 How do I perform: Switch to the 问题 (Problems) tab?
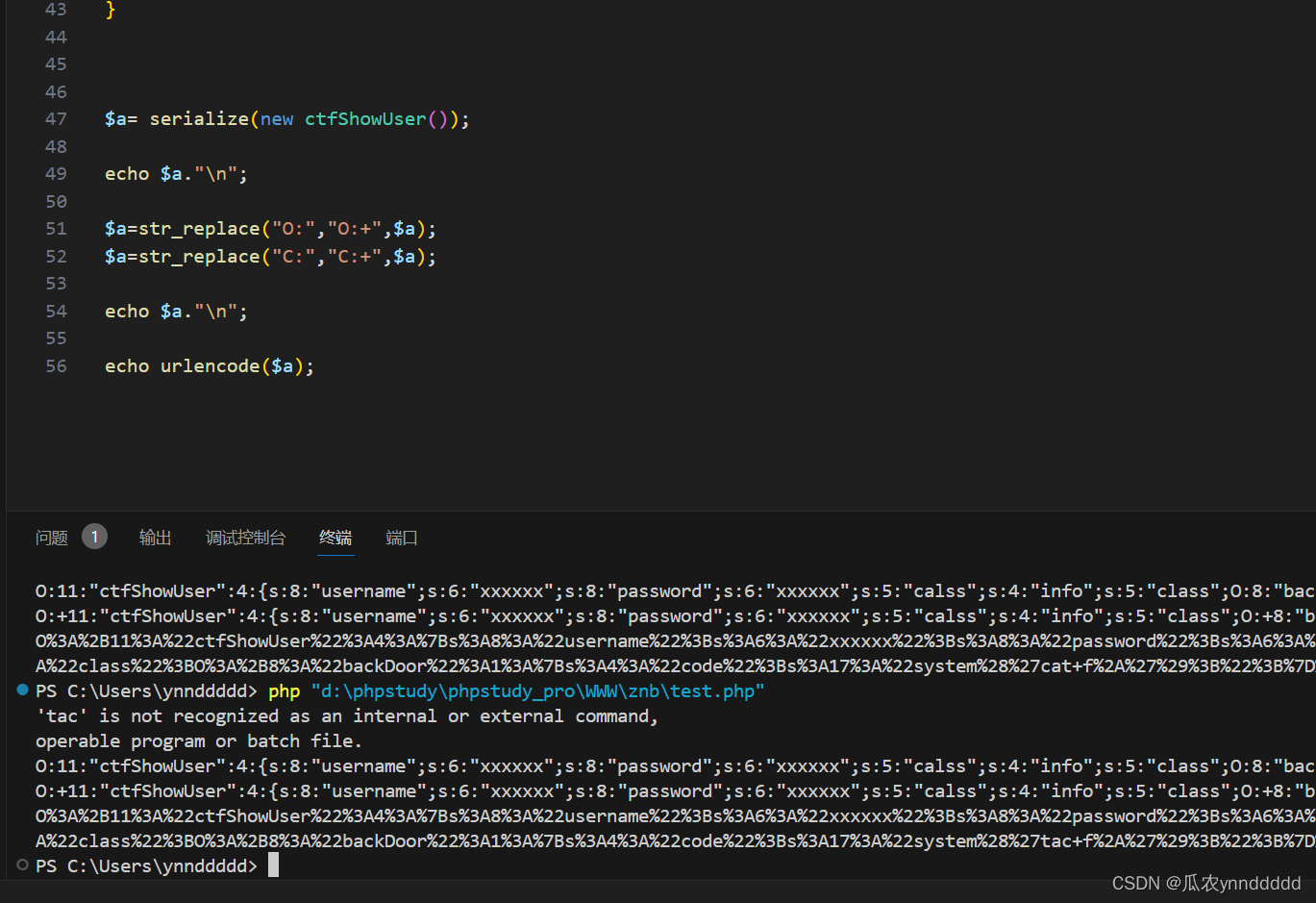51,538
